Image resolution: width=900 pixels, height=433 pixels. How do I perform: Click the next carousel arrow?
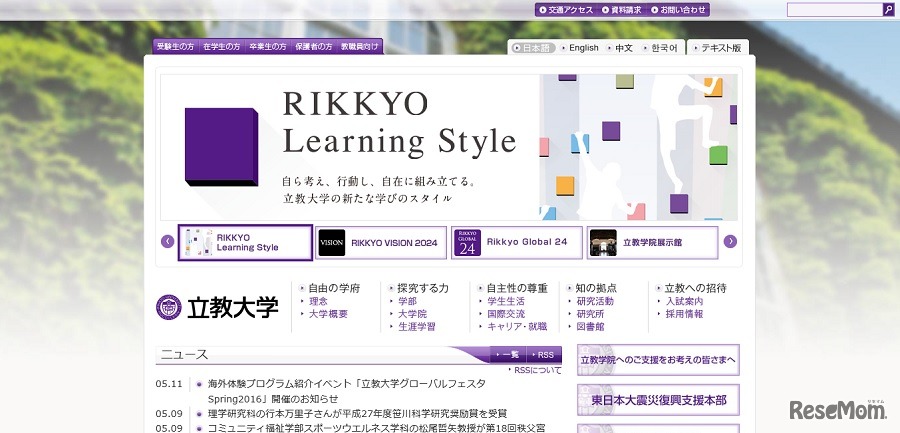point(730,242)
